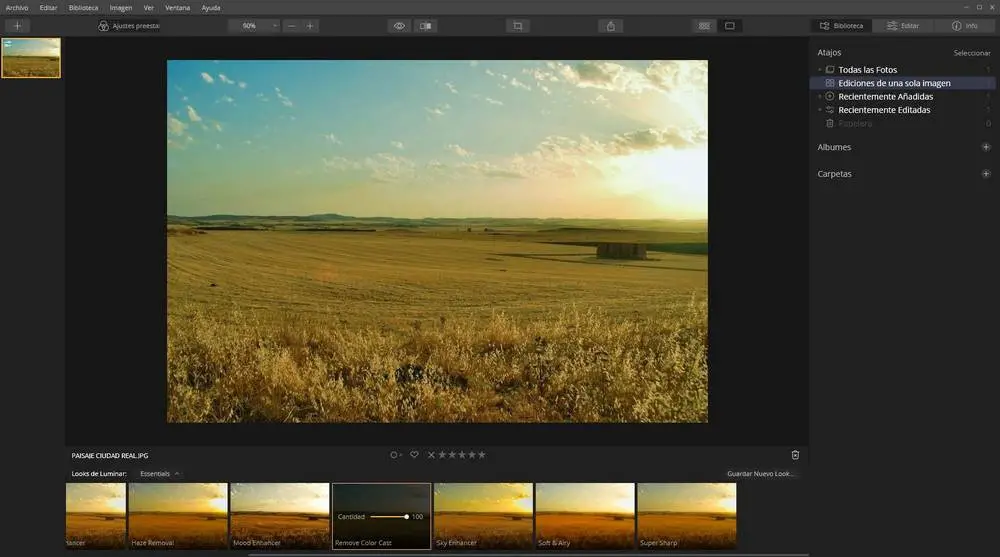
Task: Click Seleccionar in the Atajos panel
Action: [x=971, y=53]
